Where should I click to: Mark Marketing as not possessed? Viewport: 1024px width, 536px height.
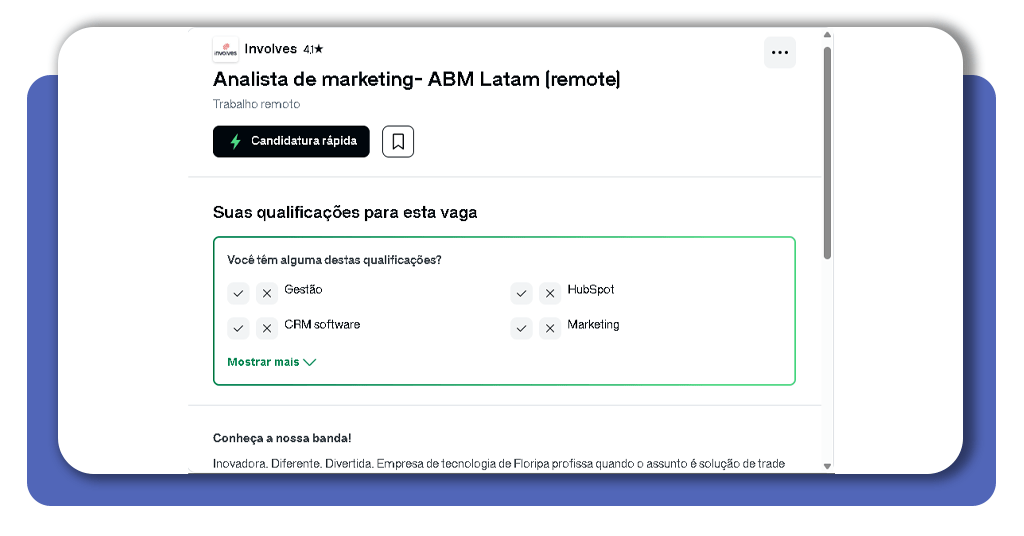click(550, 328)
